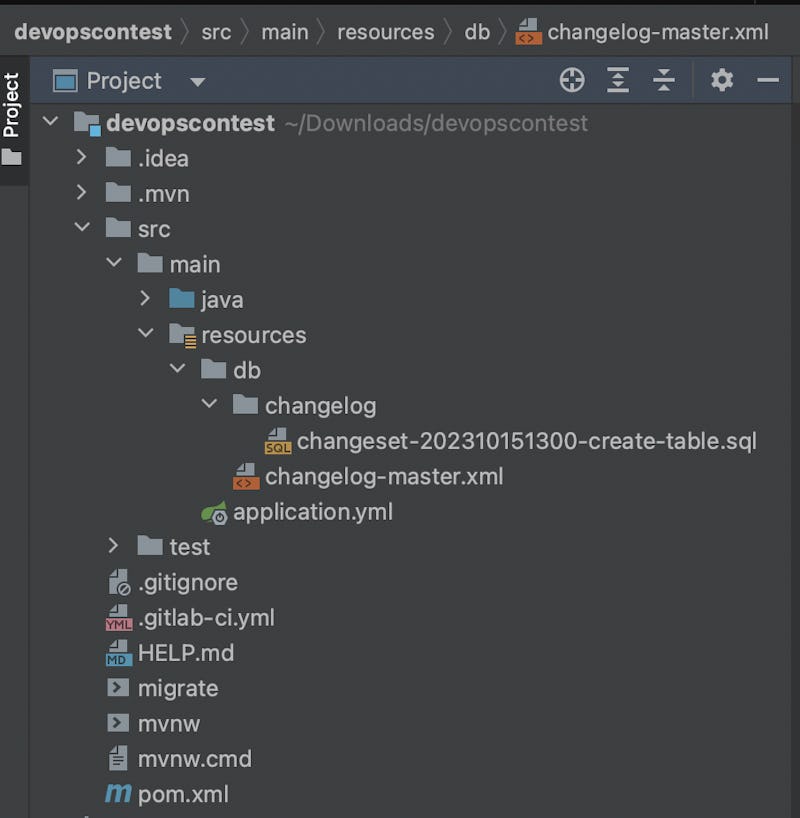This screenshot has width=800, height=818.
Task: Click the Expand All toolbar icon
Action: (x=618, y=81)
